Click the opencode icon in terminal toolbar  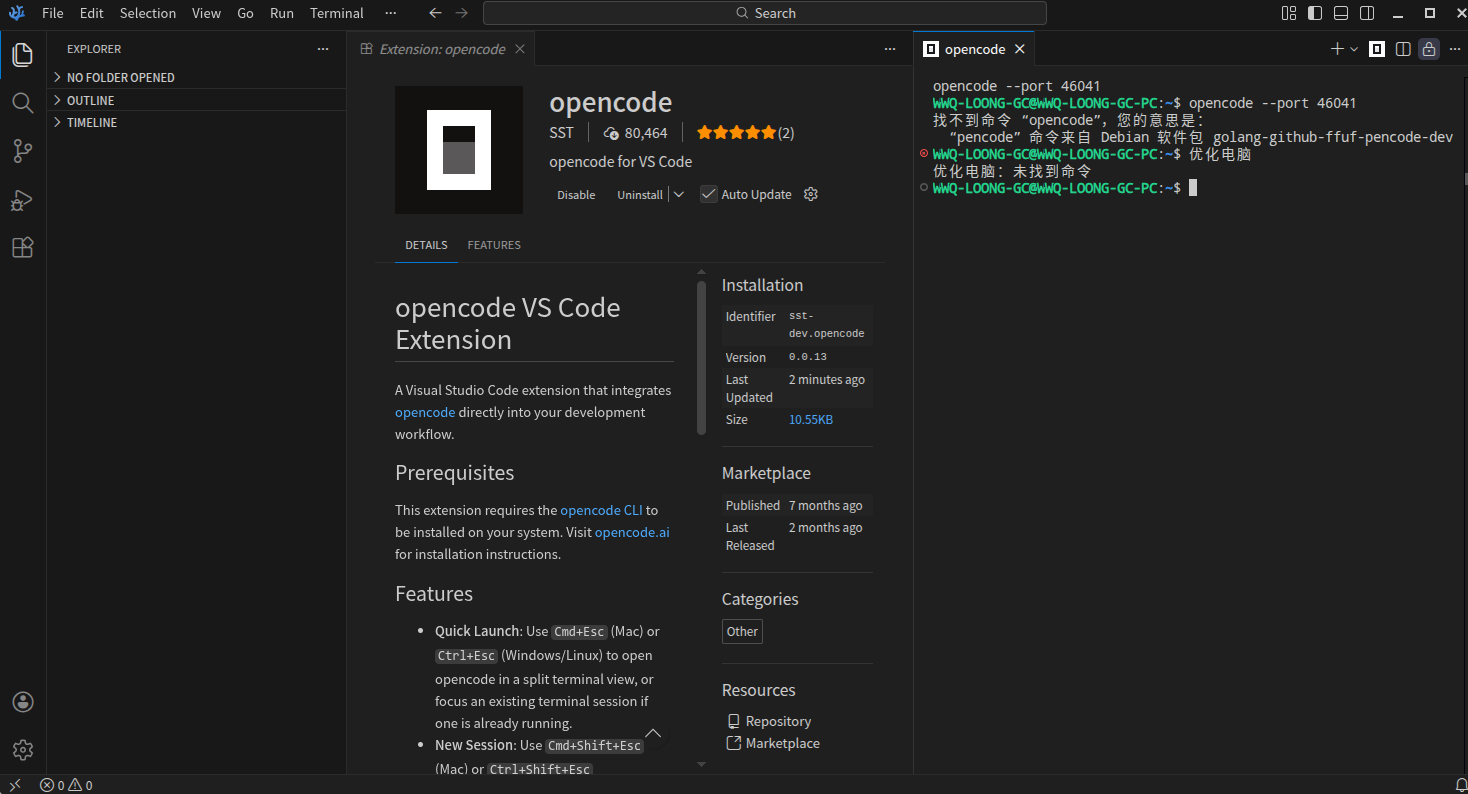click(x=1377, y=49)
